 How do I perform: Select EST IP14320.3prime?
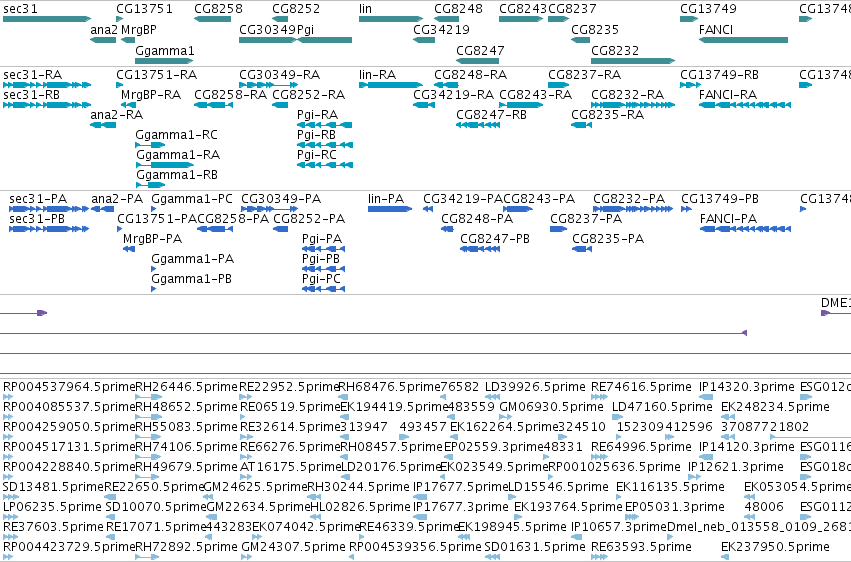[x=706, y=397]
